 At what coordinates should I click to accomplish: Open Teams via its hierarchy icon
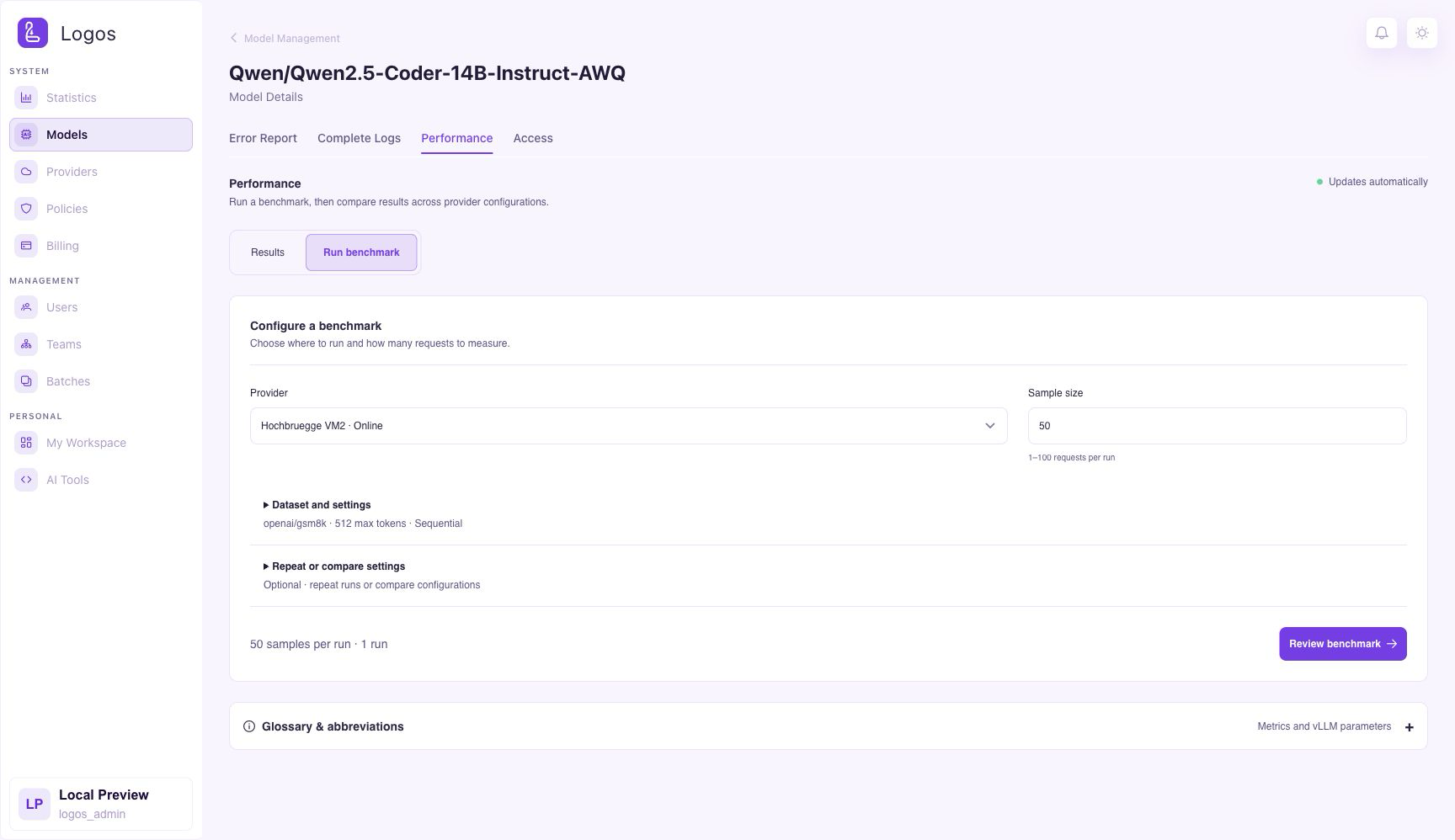26,344
